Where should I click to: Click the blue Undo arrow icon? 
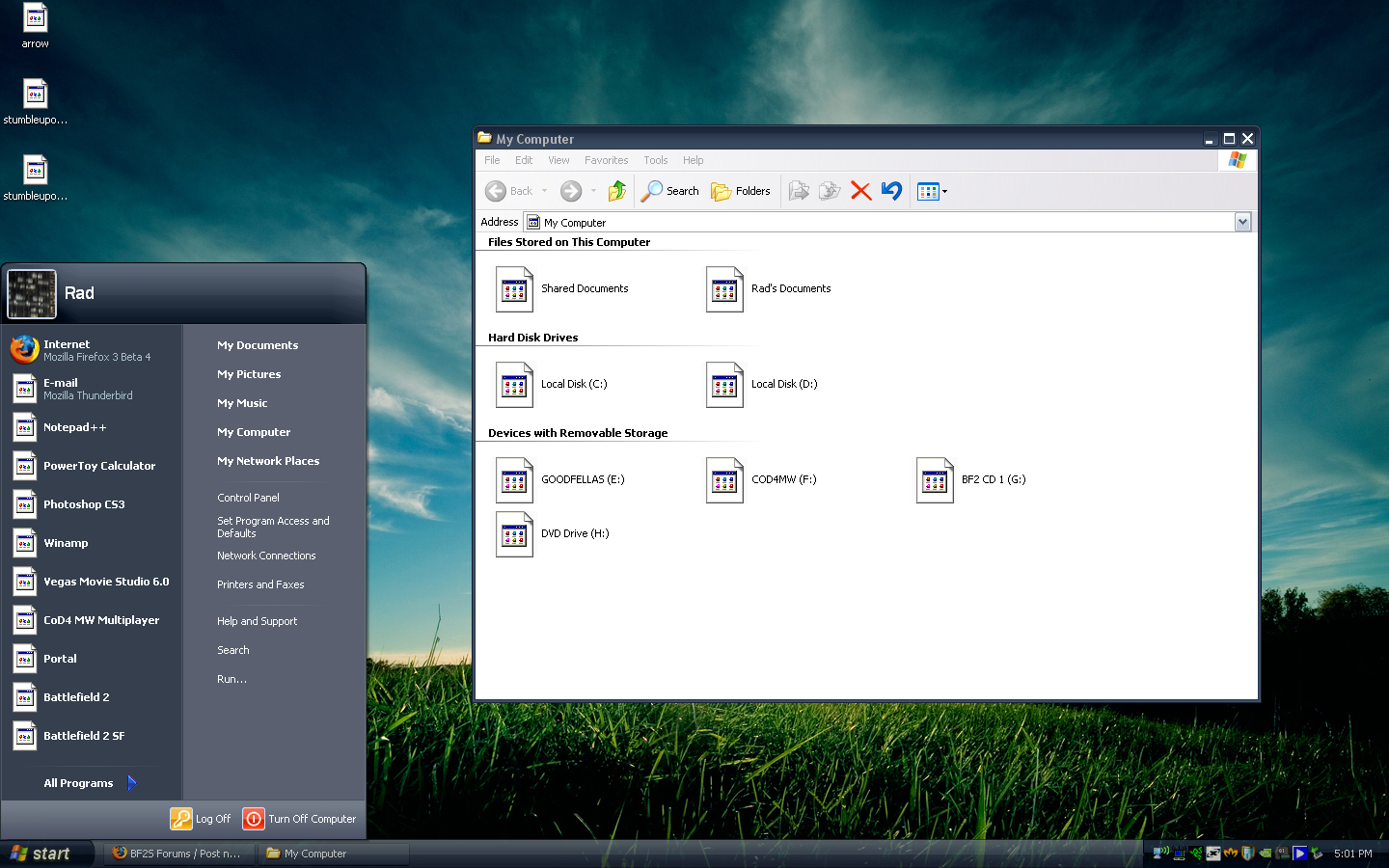click(x=891, y=191)
